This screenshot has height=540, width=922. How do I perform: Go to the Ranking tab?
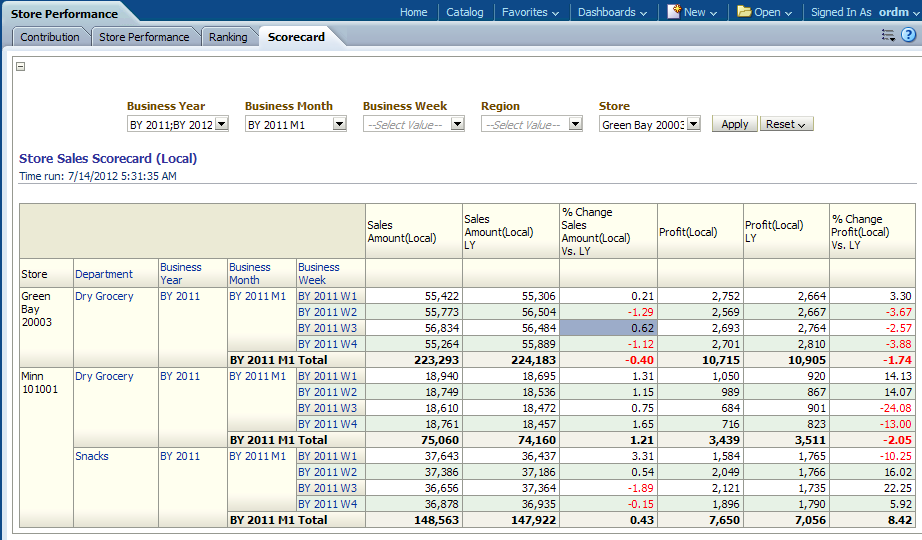(x=228, y=37)
